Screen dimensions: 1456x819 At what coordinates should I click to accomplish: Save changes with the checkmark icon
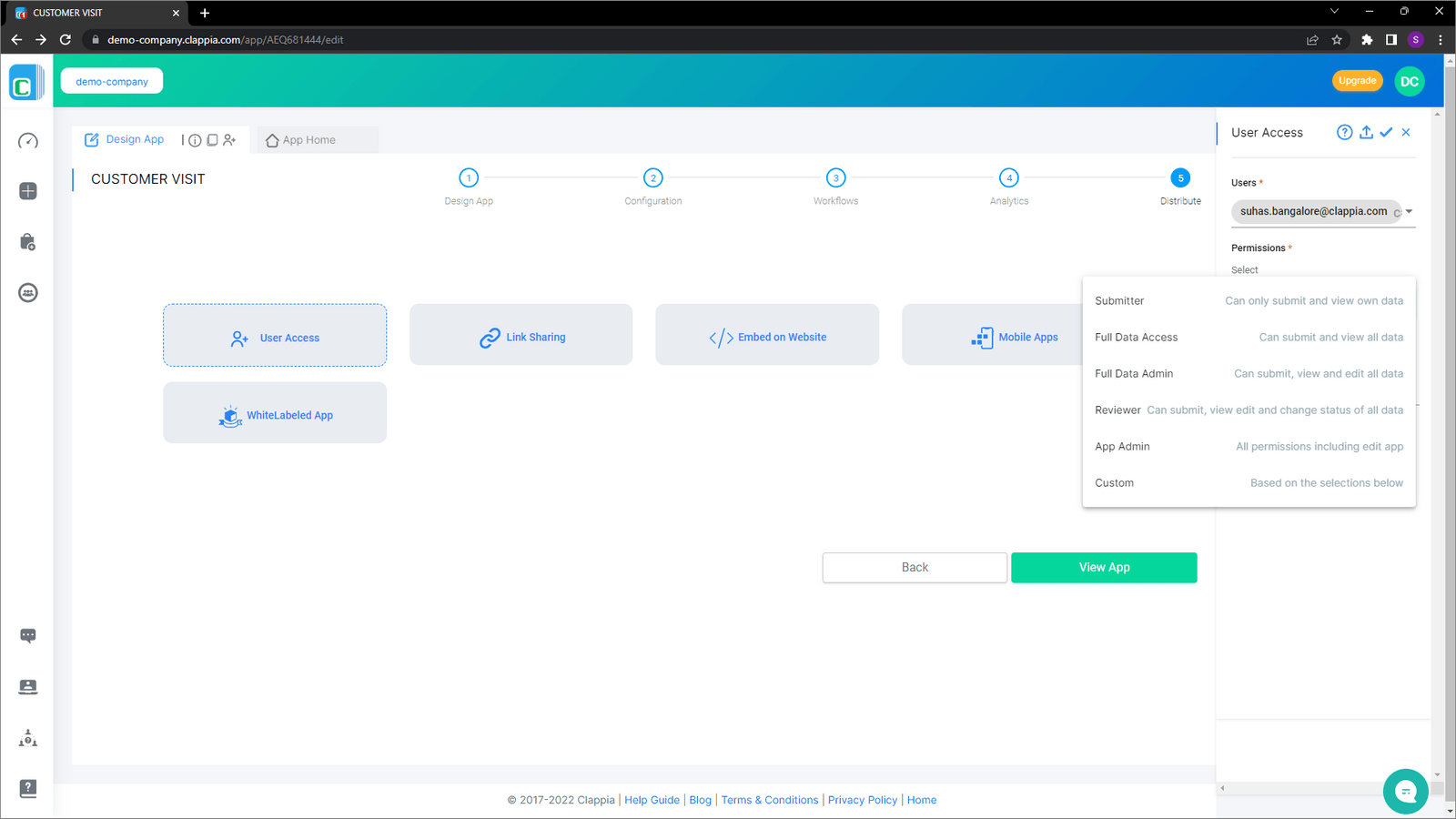(1386, 132)
